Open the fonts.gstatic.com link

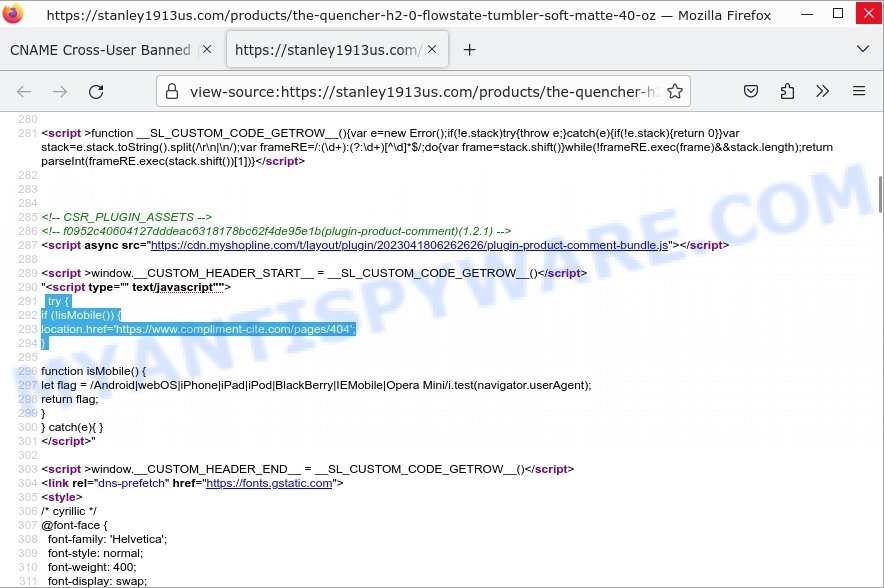[x=269, y=483]
